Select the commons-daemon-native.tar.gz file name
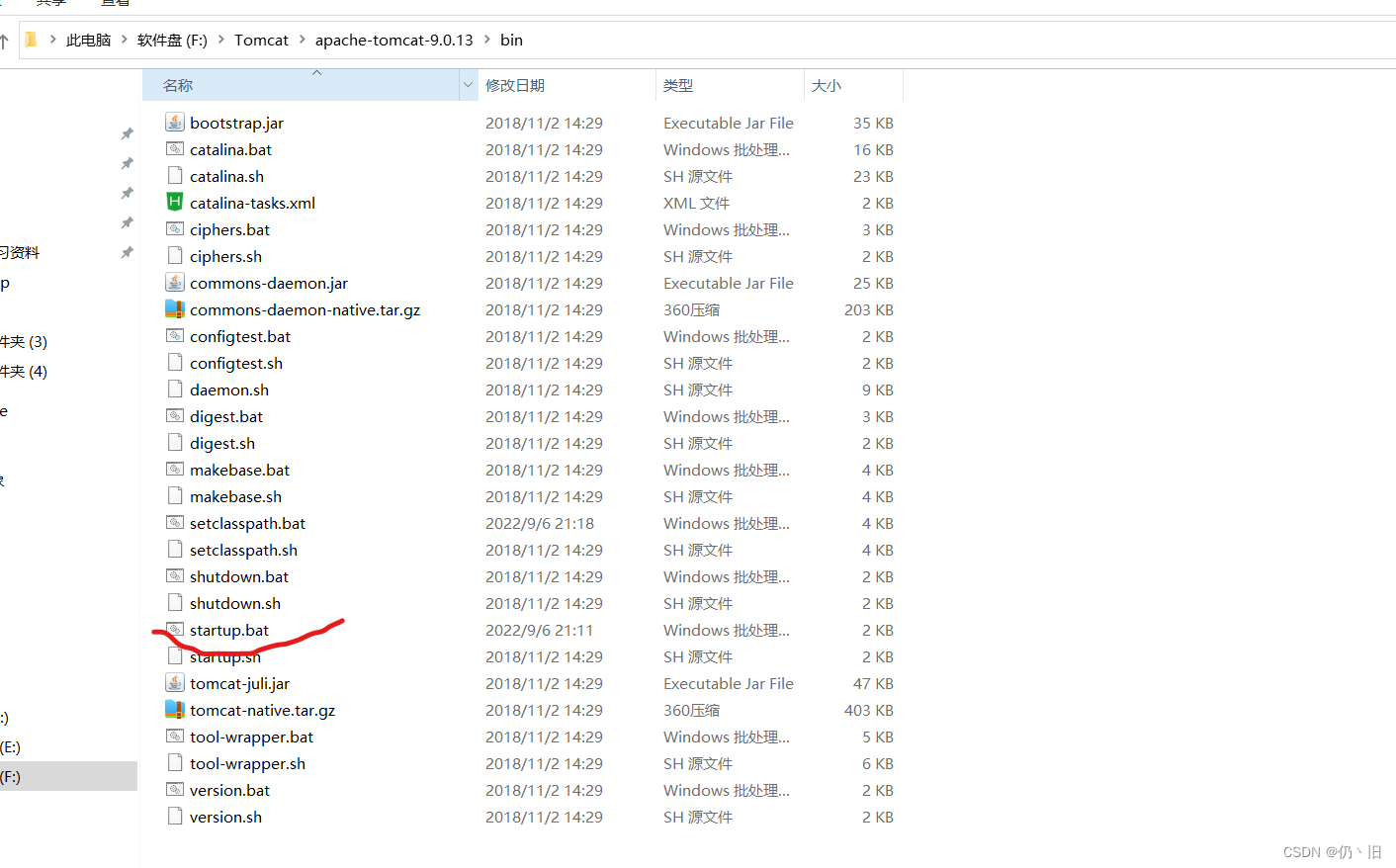This screenshot has width=1396, height=868. [305, 309]
